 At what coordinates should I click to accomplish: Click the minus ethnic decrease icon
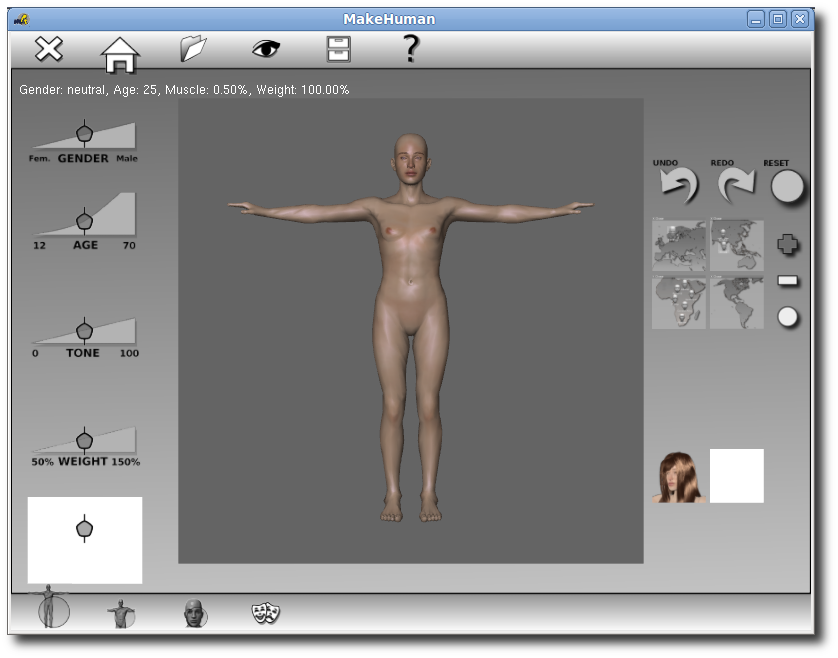(788, 281)
